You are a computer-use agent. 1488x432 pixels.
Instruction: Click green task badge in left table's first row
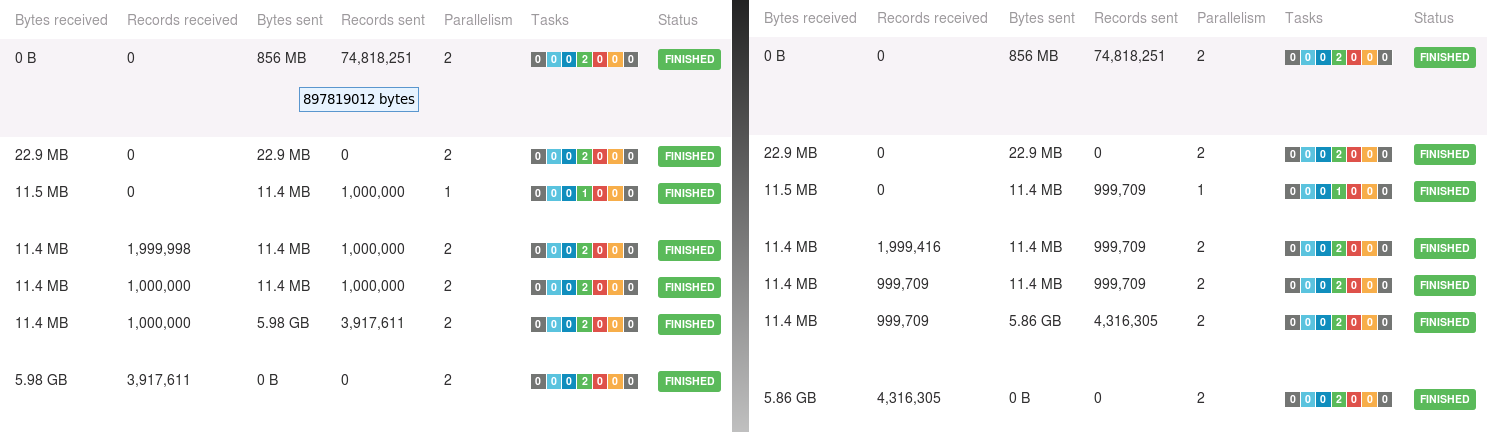point(584,60)
